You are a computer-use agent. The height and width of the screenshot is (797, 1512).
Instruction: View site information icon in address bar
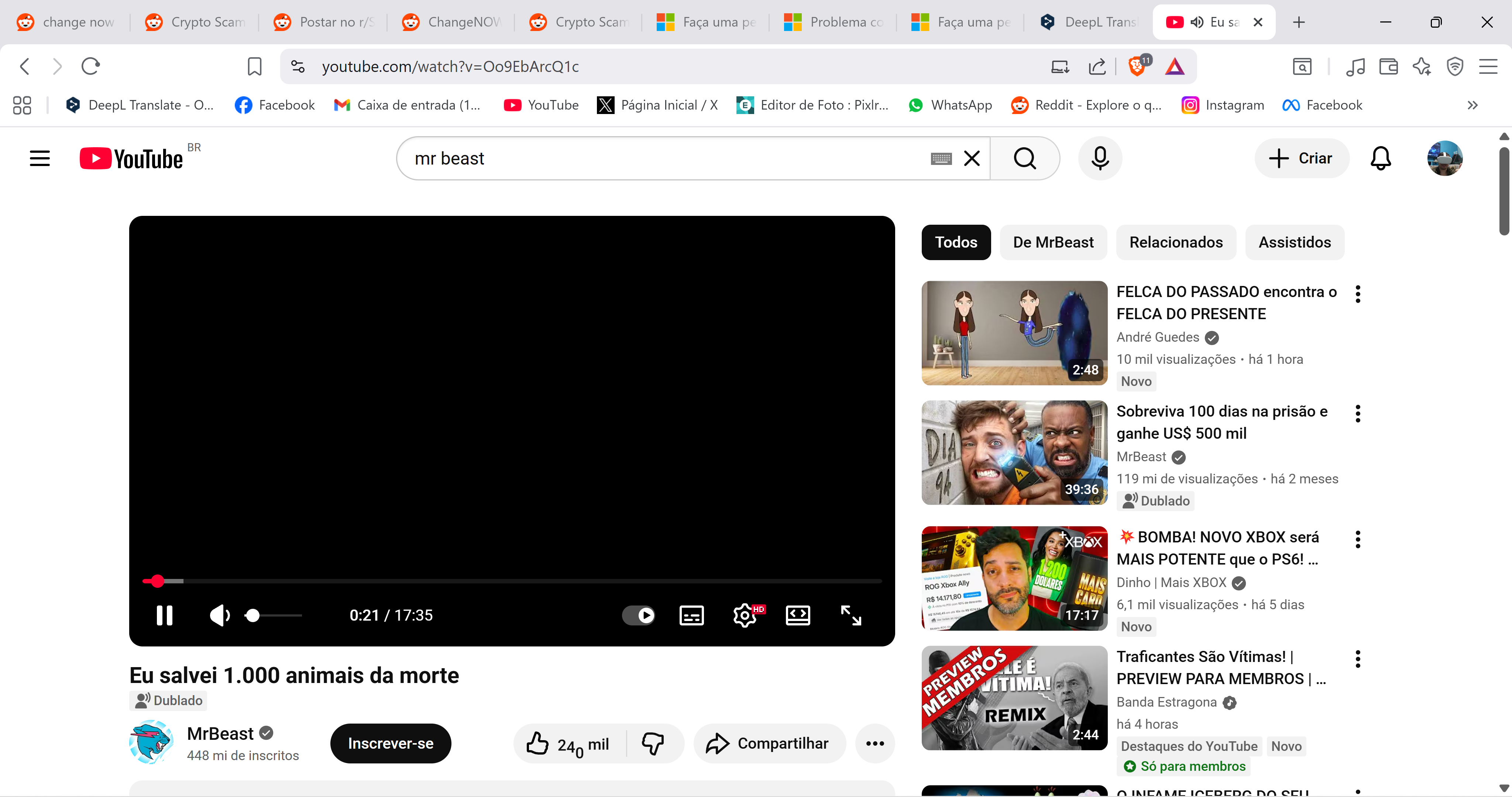tap(298, 66)
